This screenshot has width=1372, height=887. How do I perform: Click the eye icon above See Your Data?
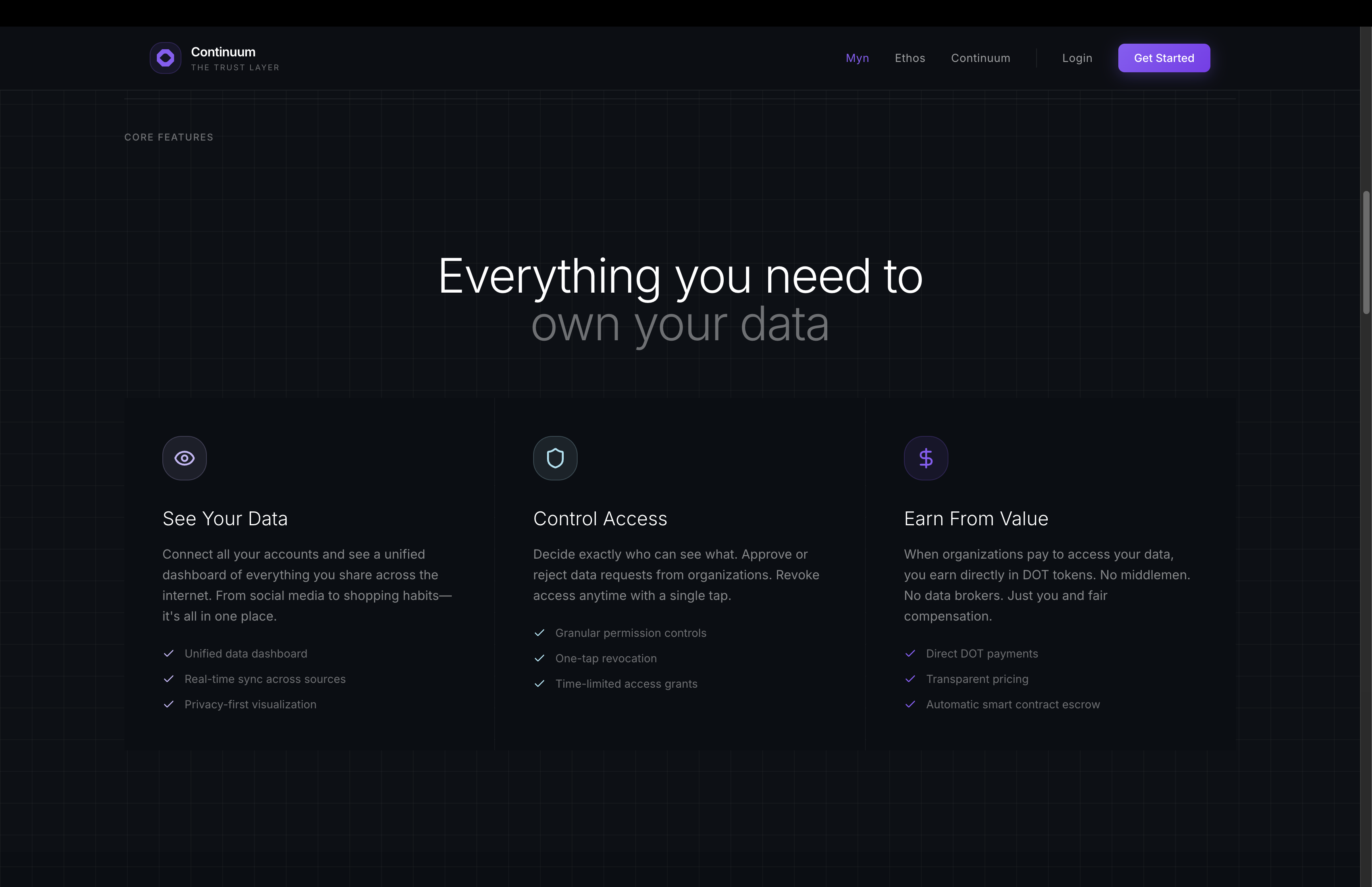tap(184, 458)
